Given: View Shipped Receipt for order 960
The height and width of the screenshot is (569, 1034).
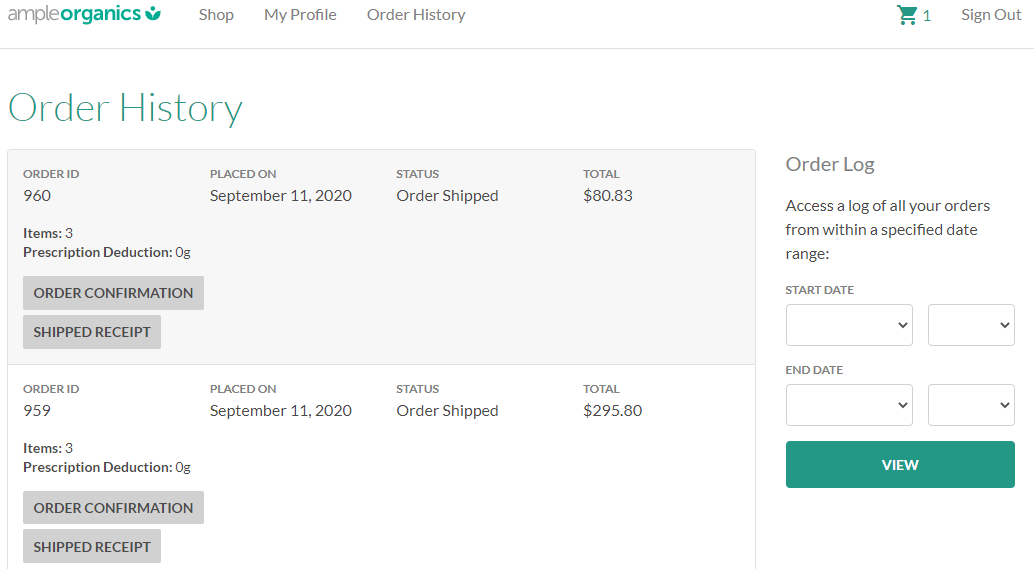Looking at the screenshot, I should click(92, 332).
